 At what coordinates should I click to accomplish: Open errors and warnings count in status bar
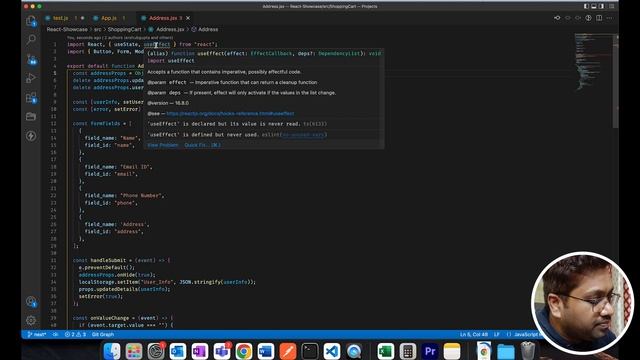[76, 334]
